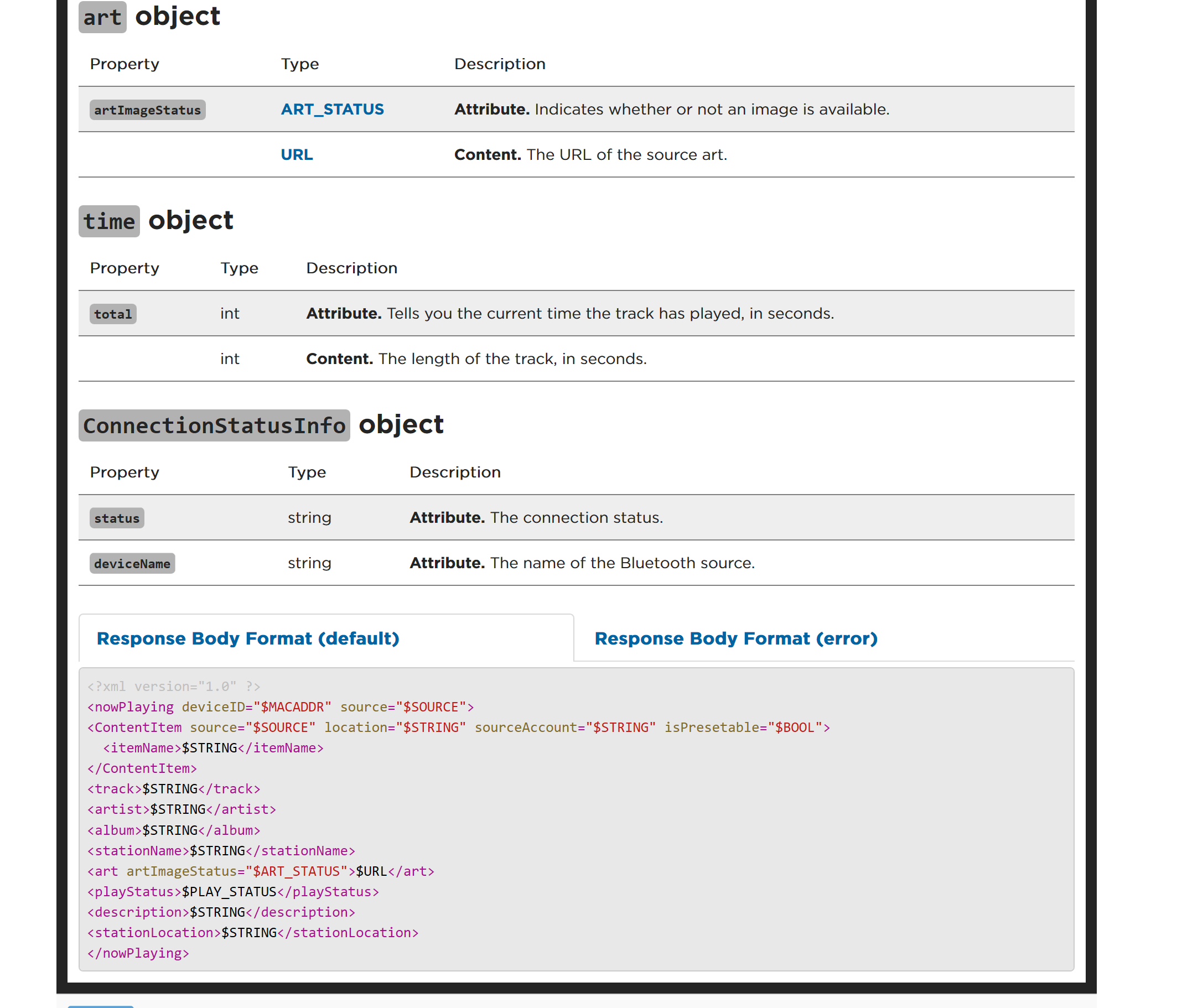Click the Bluetooth source description text

tap(622, 563)
